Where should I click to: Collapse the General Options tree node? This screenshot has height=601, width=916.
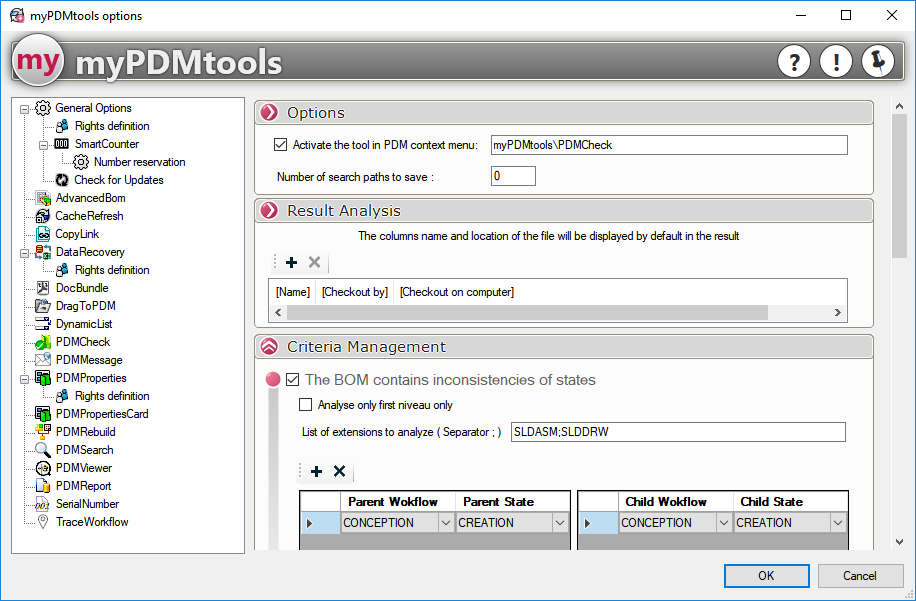(x=25, y=108)
